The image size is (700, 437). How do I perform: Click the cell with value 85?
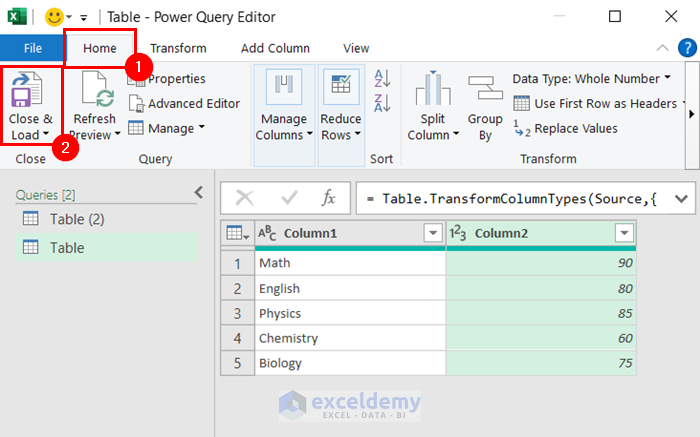(541, 313)
